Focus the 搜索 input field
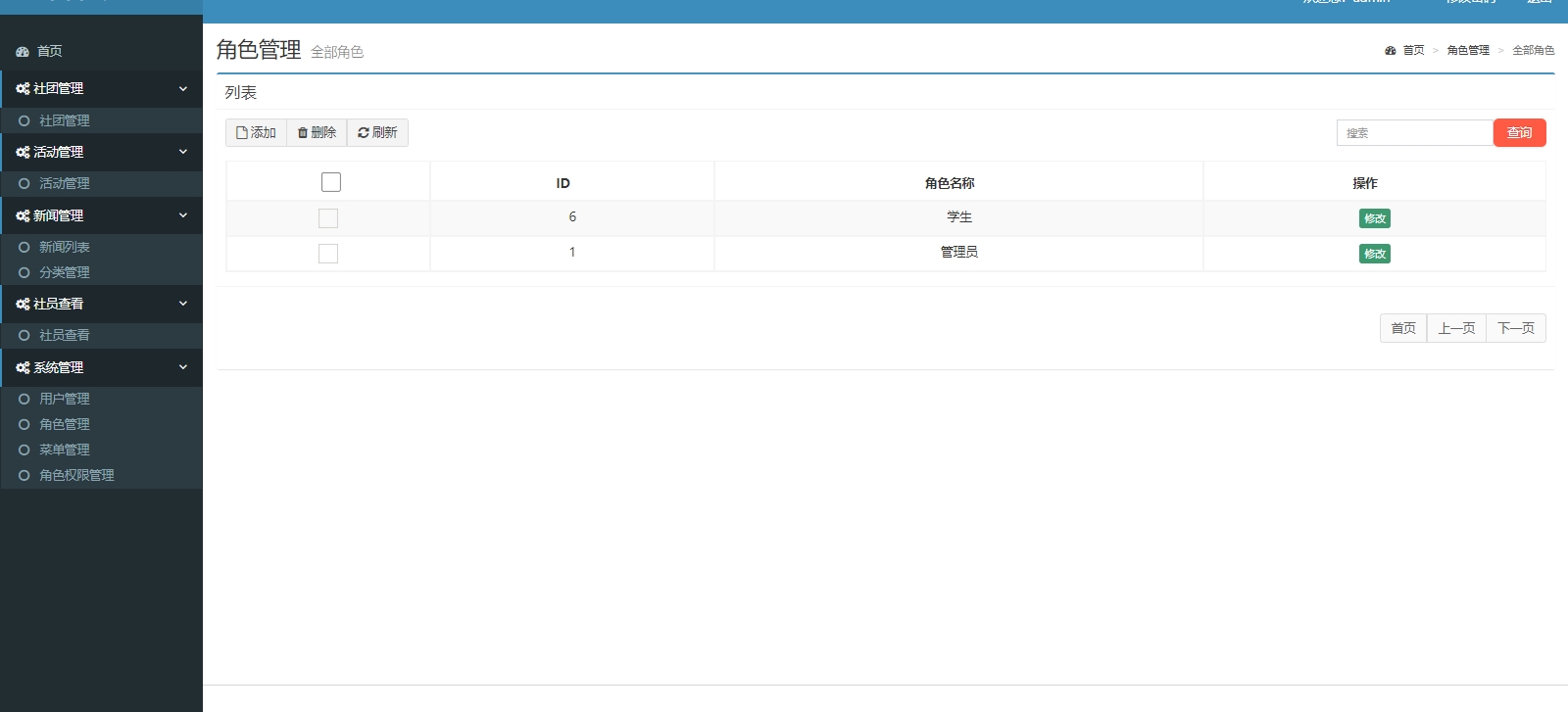Viewport: 1568px width, 712px height. point(1415,132)
